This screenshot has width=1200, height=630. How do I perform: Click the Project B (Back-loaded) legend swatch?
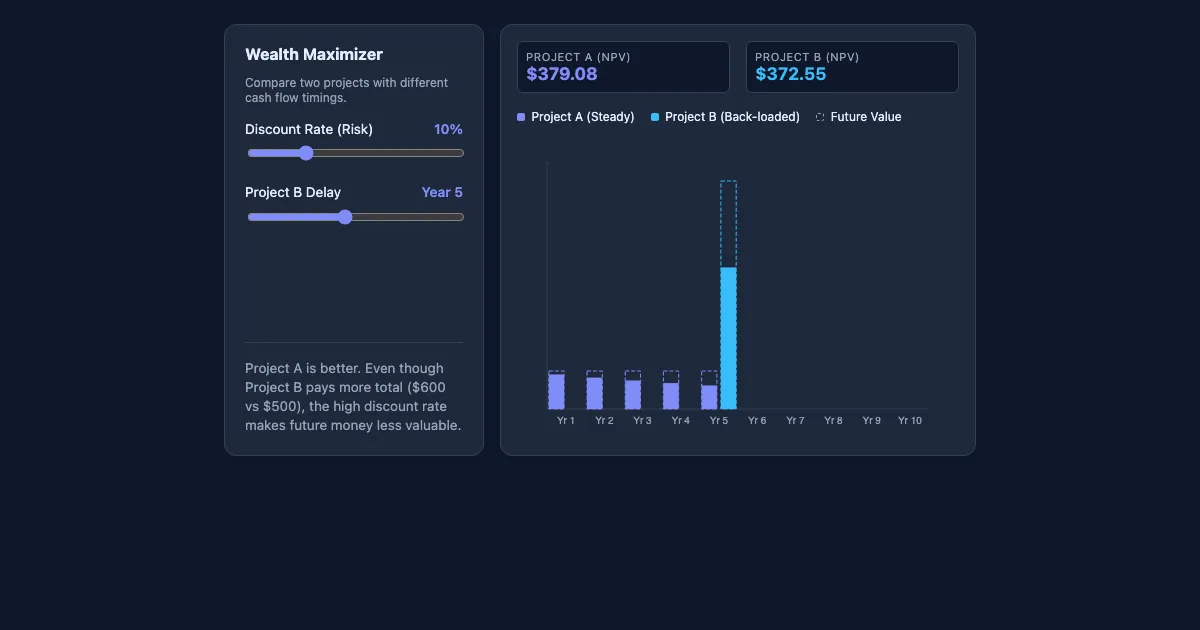coord(655,117)
